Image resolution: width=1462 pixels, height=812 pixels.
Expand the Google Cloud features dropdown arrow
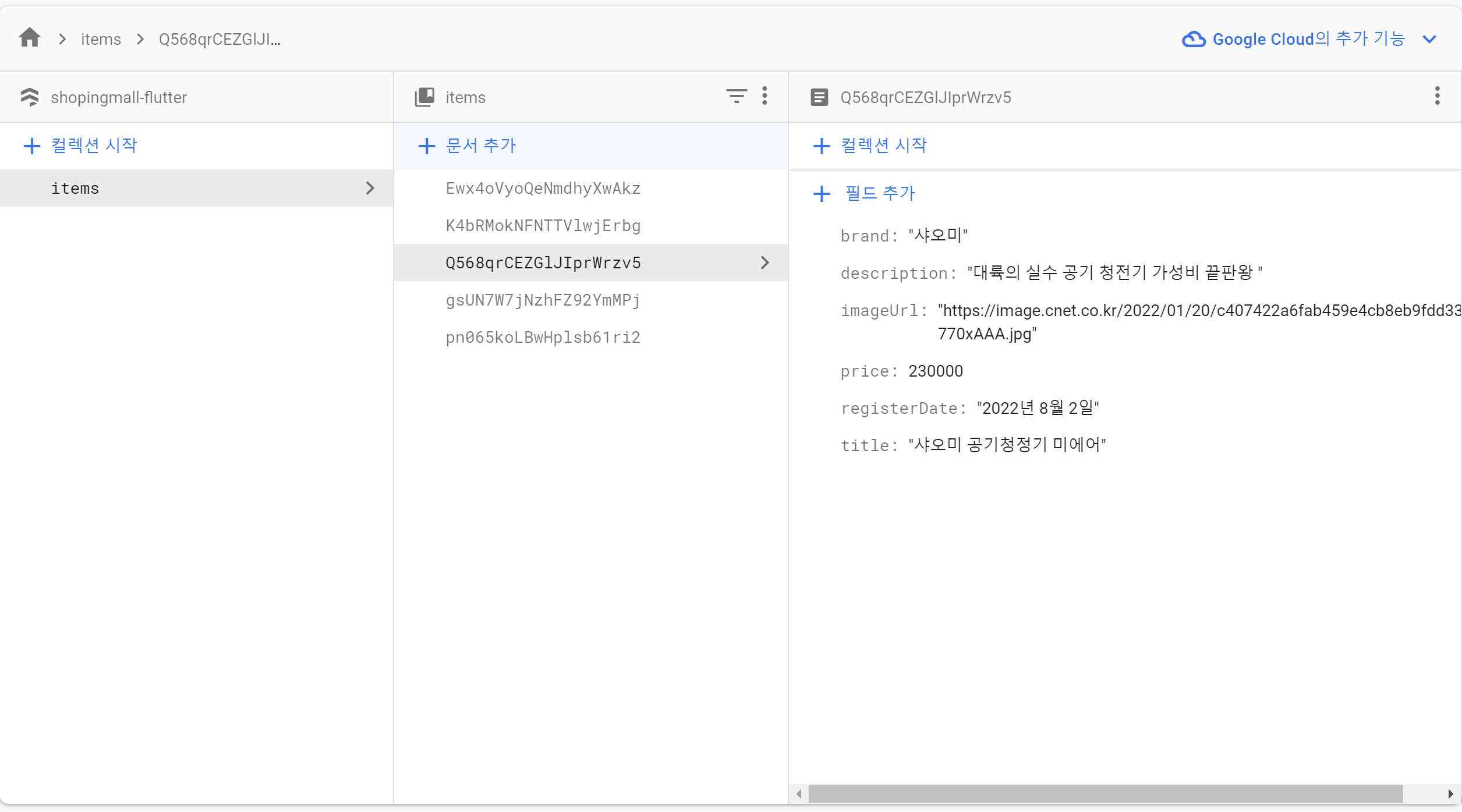coord(1429,39)
